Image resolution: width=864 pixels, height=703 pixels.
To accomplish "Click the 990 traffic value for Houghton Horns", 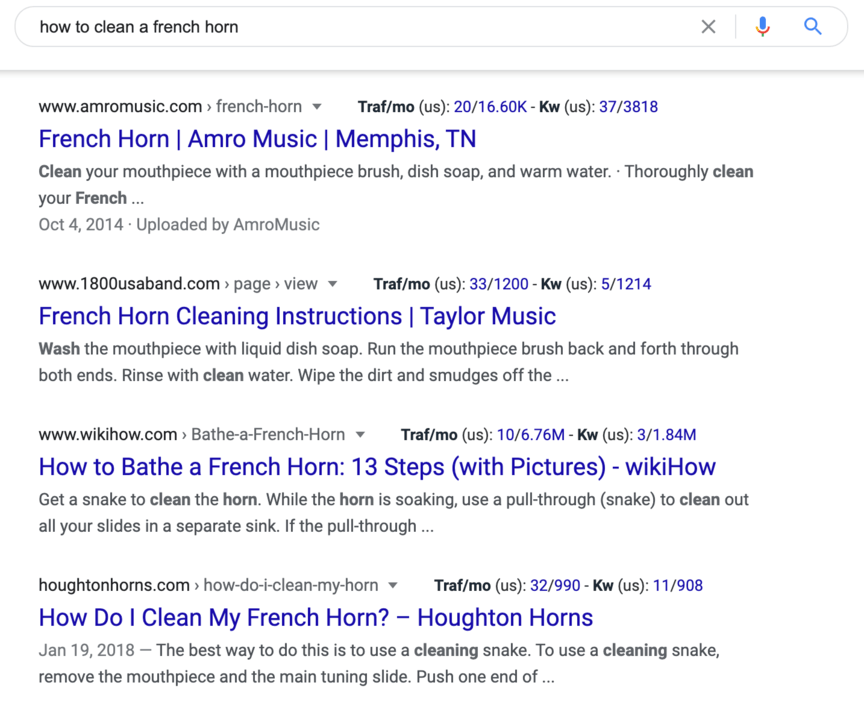I will click(570, 586).
